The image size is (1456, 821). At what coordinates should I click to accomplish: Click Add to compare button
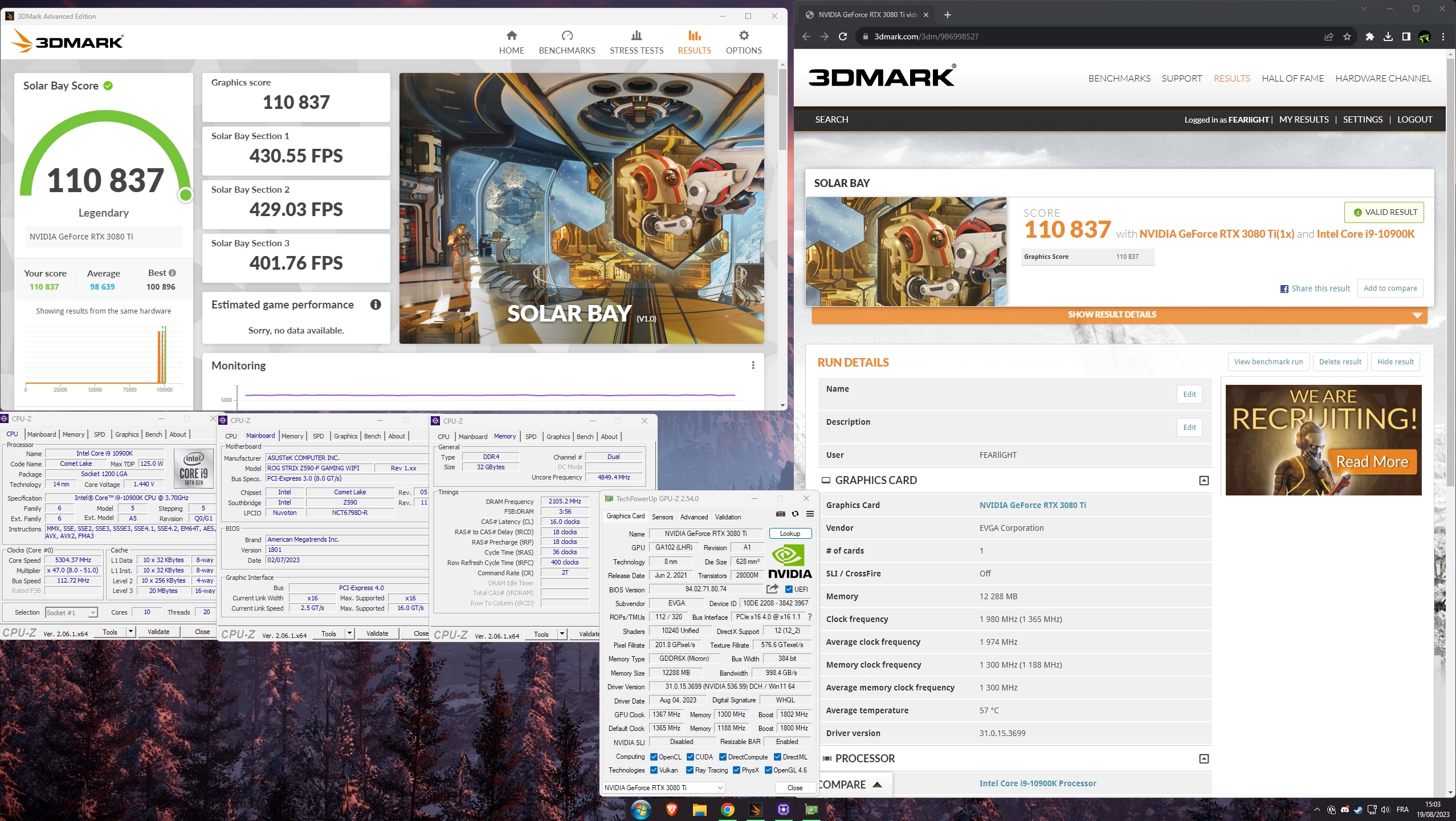1390,288
